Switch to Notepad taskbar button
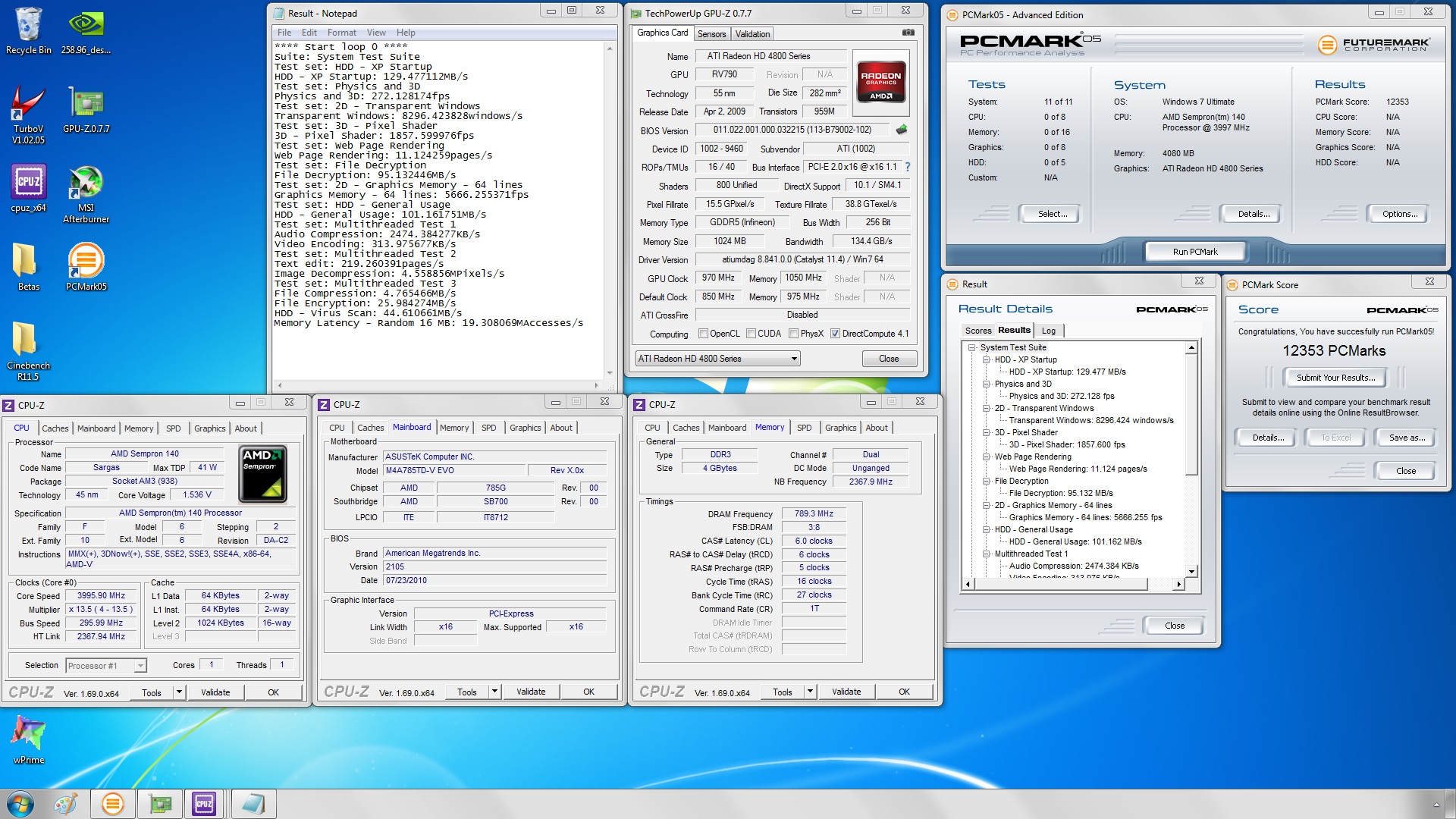This screenshot has width=1456, height=819. pyautogui.click(x=253, y=804)
